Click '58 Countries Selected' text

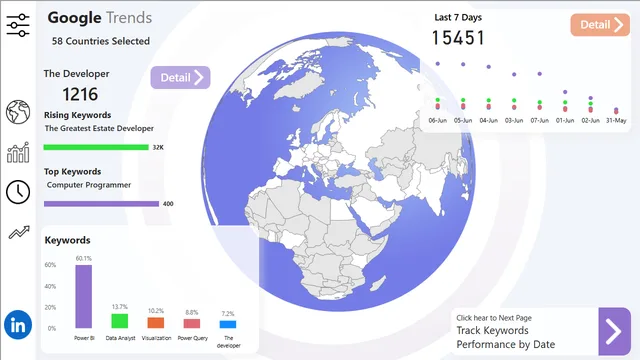click(x=101, y=41)
